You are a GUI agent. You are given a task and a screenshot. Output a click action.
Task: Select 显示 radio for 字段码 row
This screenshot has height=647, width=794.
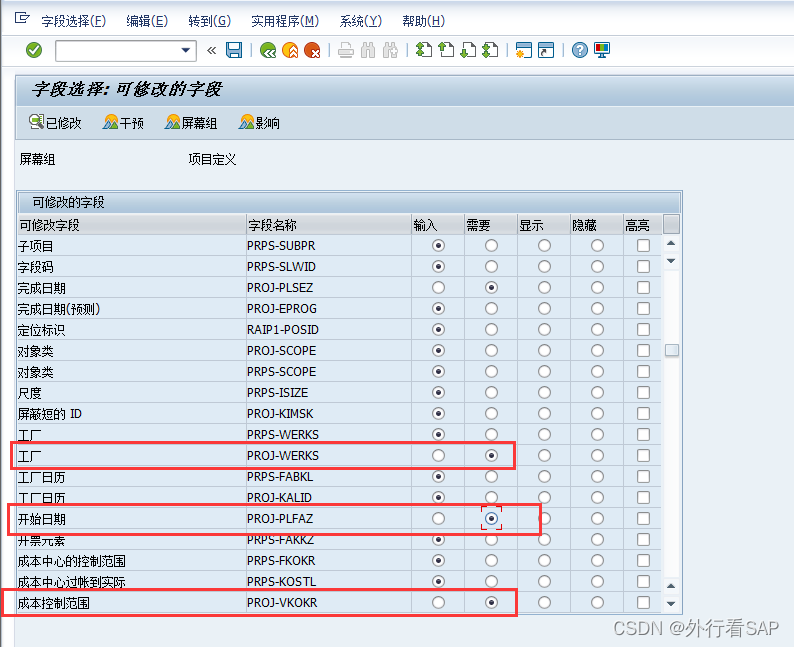tap(544, 266)
